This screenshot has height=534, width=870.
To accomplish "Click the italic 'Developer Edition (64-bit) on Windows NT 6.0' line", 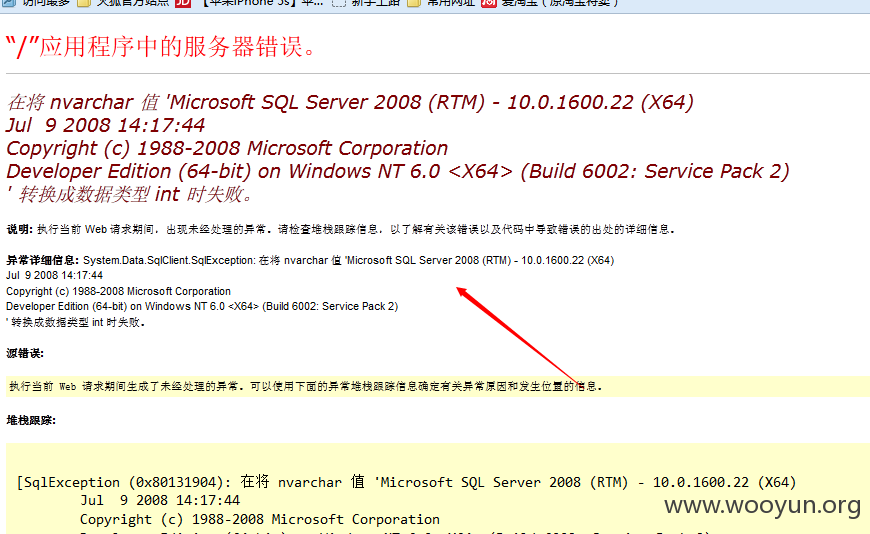I will coord(398,172).
